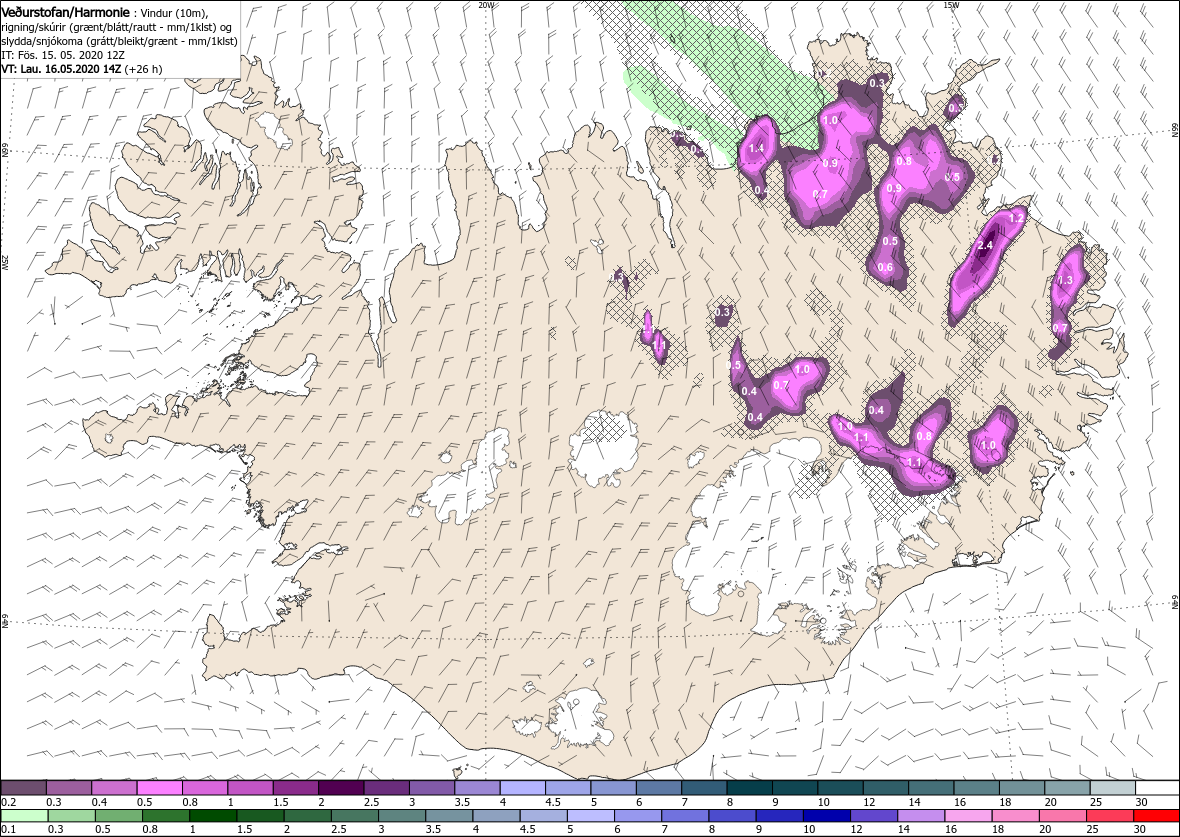Select the darkest green swatch labeled 1 in the lower legend
This screenshot has height=837, width=1180.
pos(213,815)
